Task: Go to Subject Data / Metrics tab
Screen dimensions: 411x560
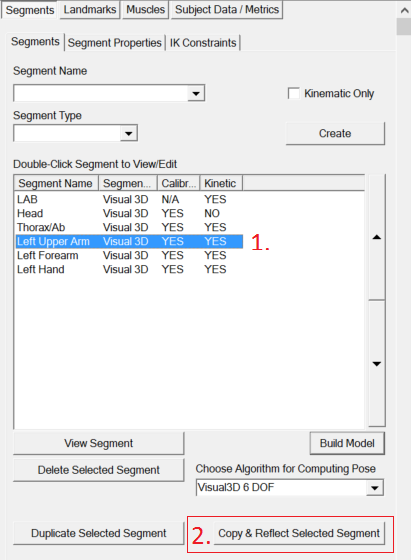Action: click(x=227, y=10)
